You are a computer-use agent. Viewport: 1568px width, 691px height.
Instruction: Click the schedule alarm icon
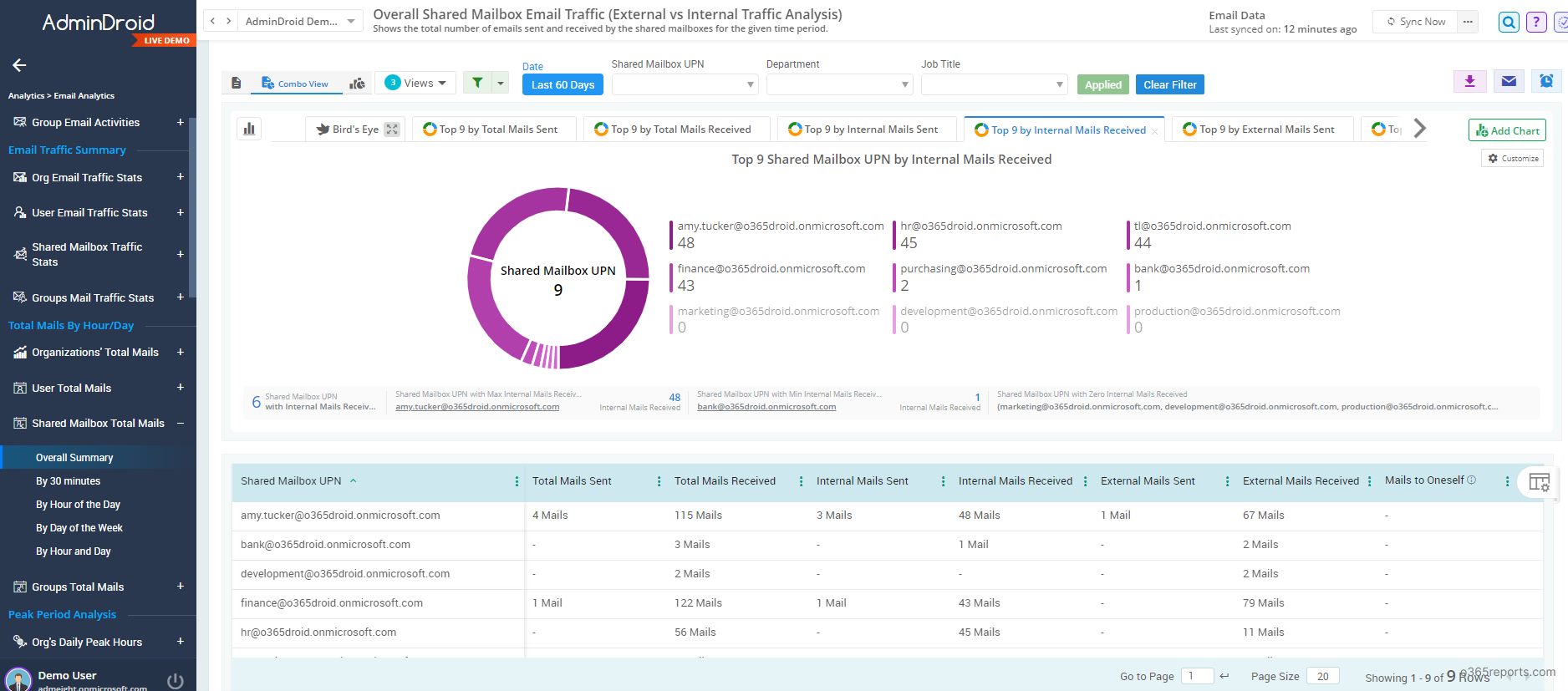coord(1546,81)
